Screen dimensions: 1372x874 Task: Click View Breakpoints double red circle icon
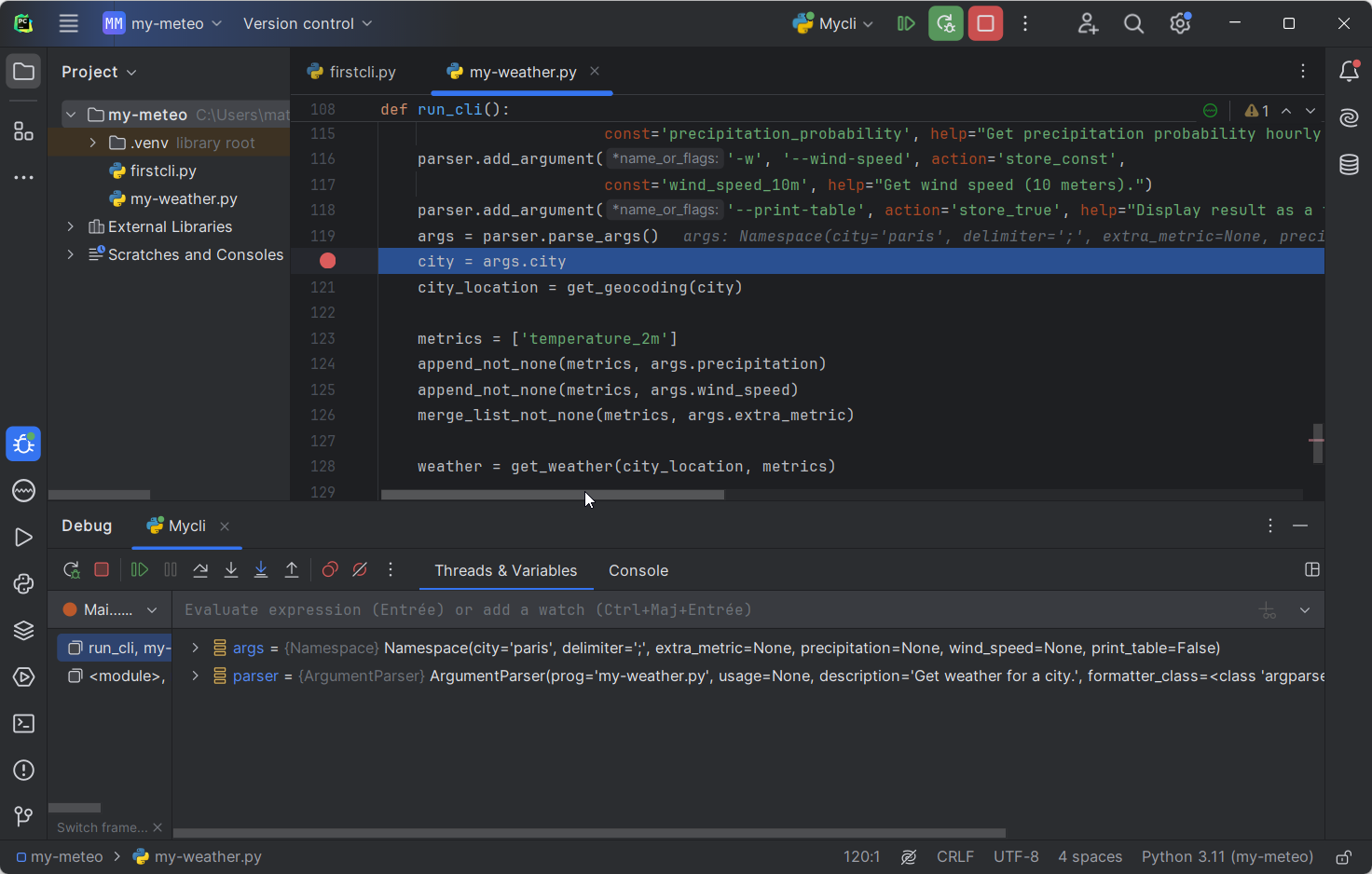coord(330,570)
